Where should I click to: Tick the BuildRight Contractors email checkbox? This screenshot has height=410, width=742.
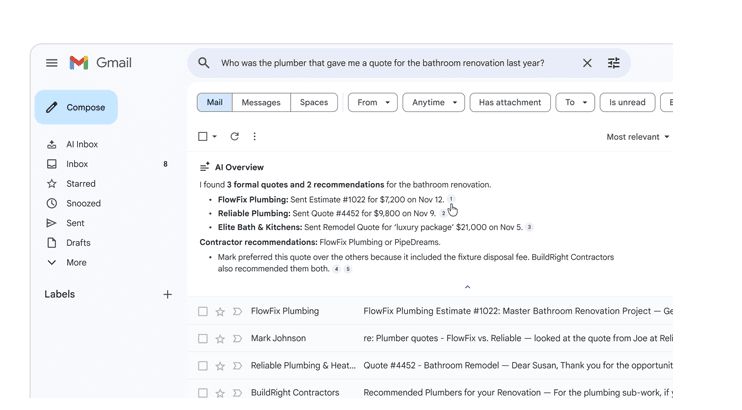[x=203, y=393]
